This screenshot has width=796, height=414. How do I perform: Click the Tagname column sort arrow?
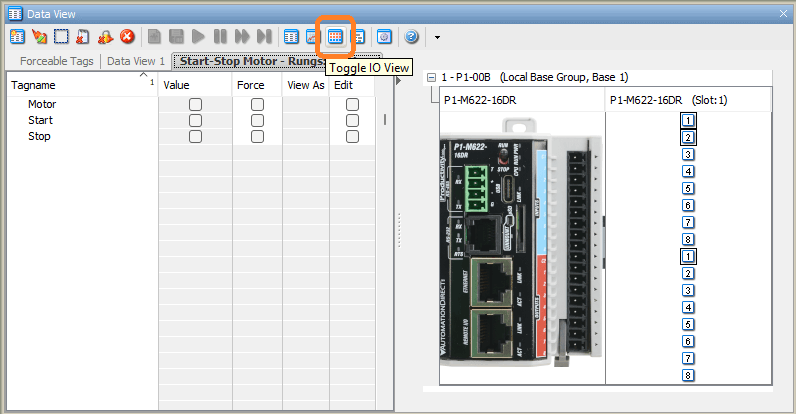143,75
